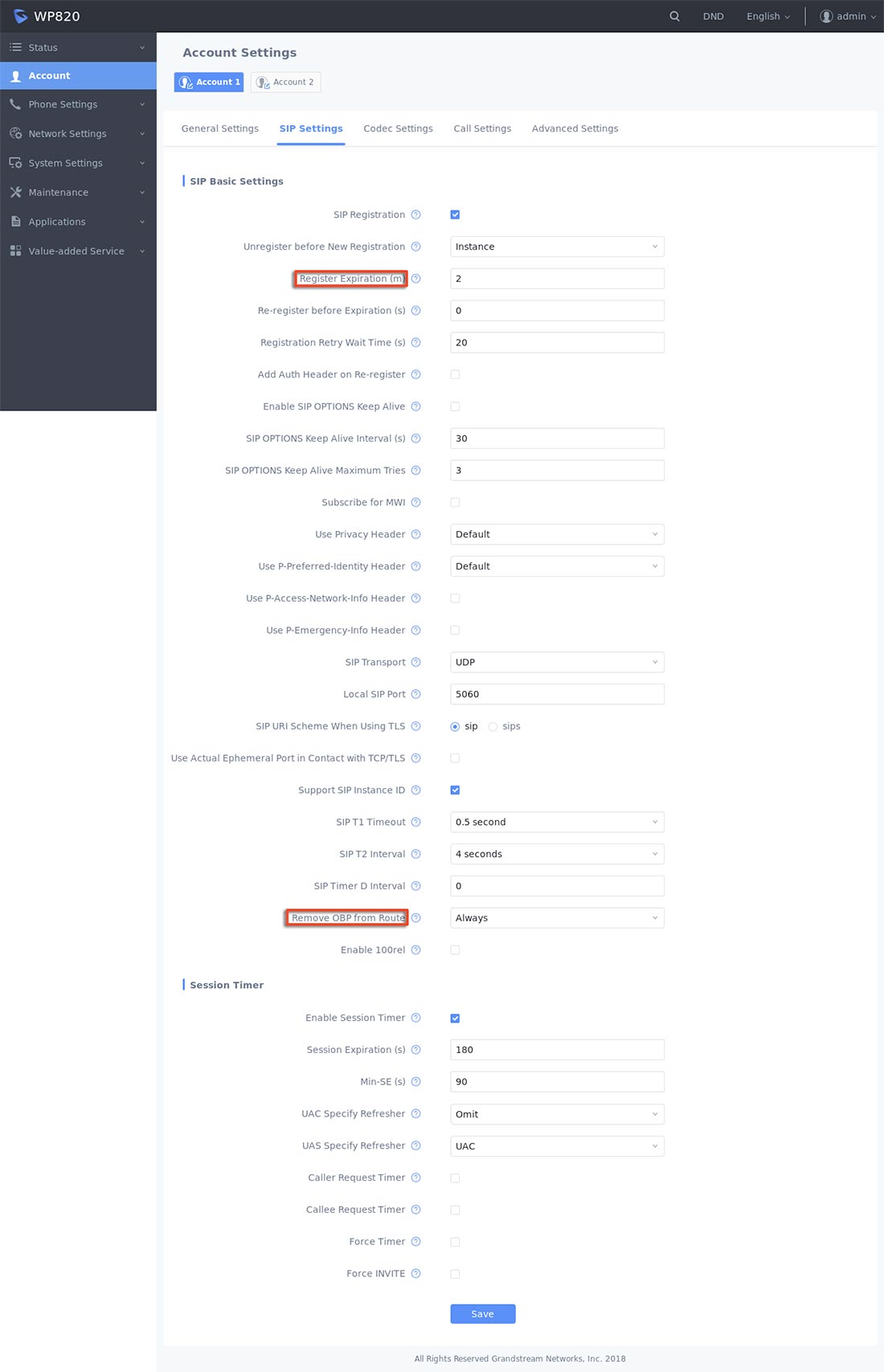Switch to the Codec Settings tab
884x1372 pixels.
coord(398,129)
